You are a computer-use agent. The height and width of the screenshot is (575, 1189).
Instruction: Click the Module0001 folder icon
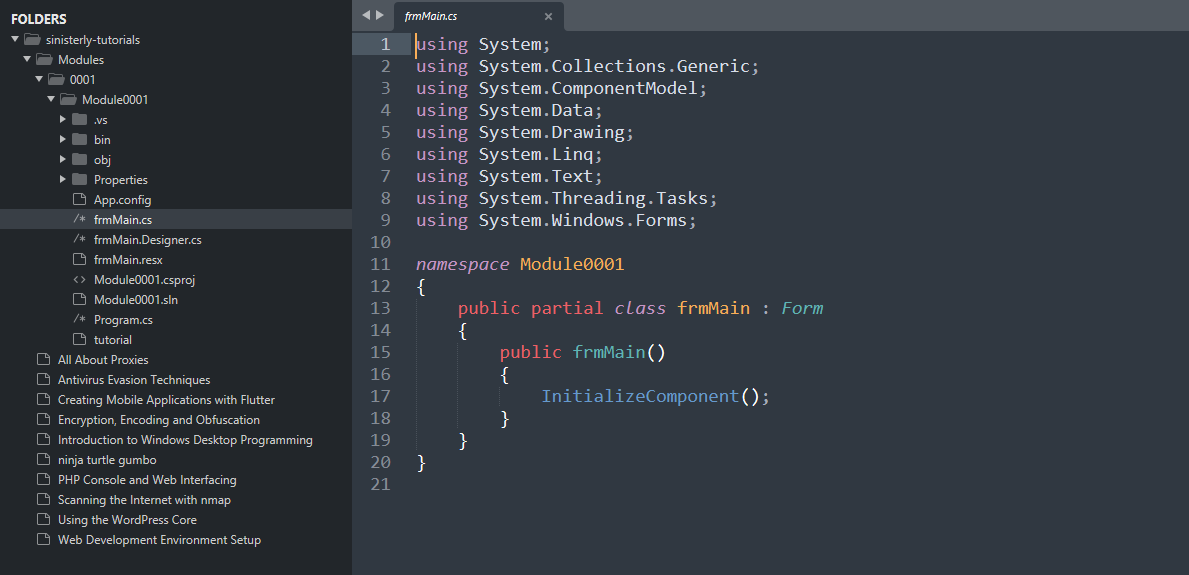coord(68,99)
